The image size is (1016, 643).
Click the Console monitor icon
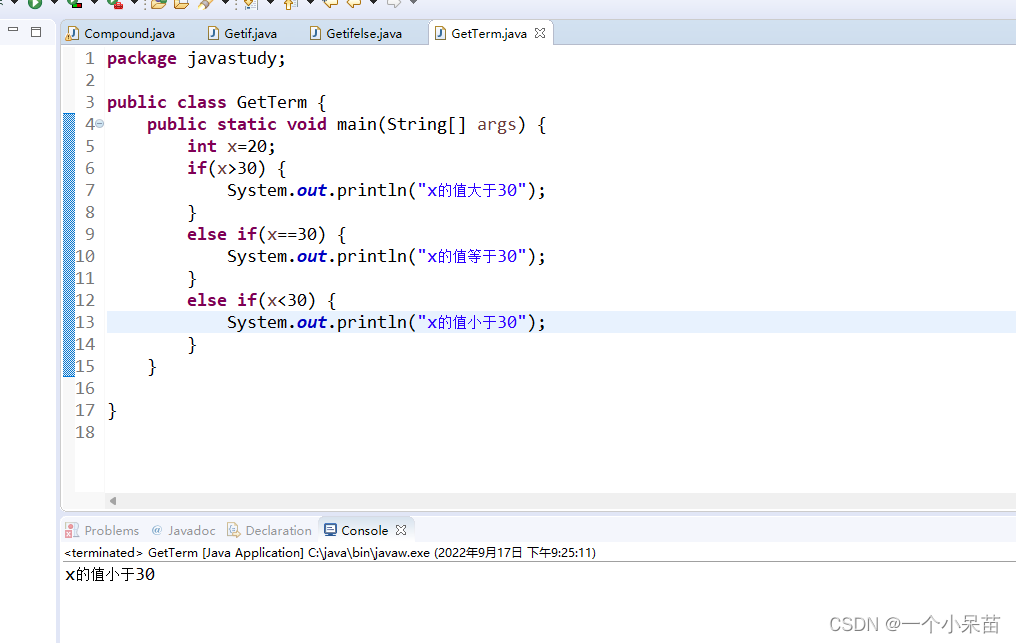(330, 530)
